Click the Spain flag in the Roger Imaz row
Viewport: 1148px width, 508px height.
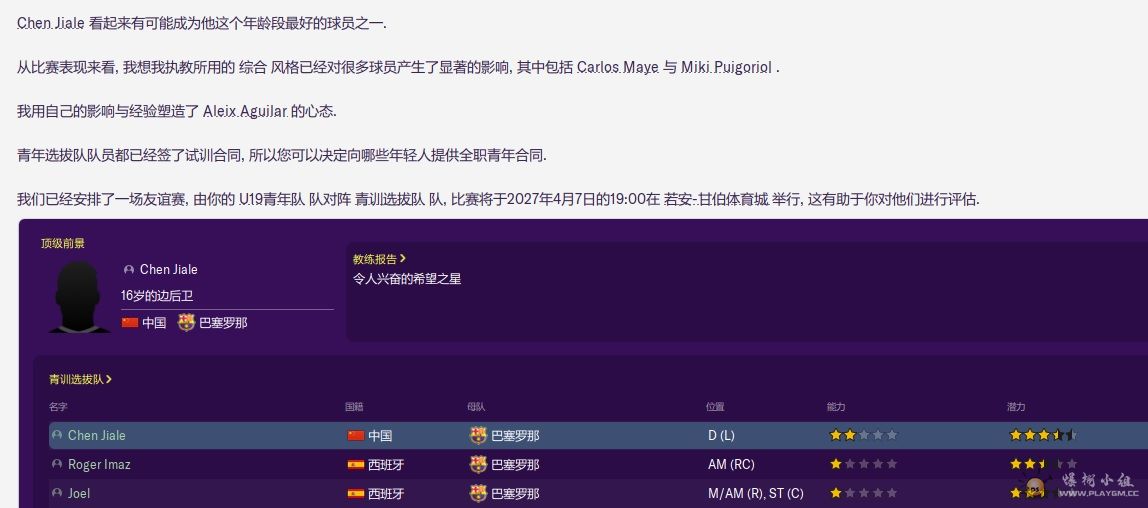coord(356,465)
